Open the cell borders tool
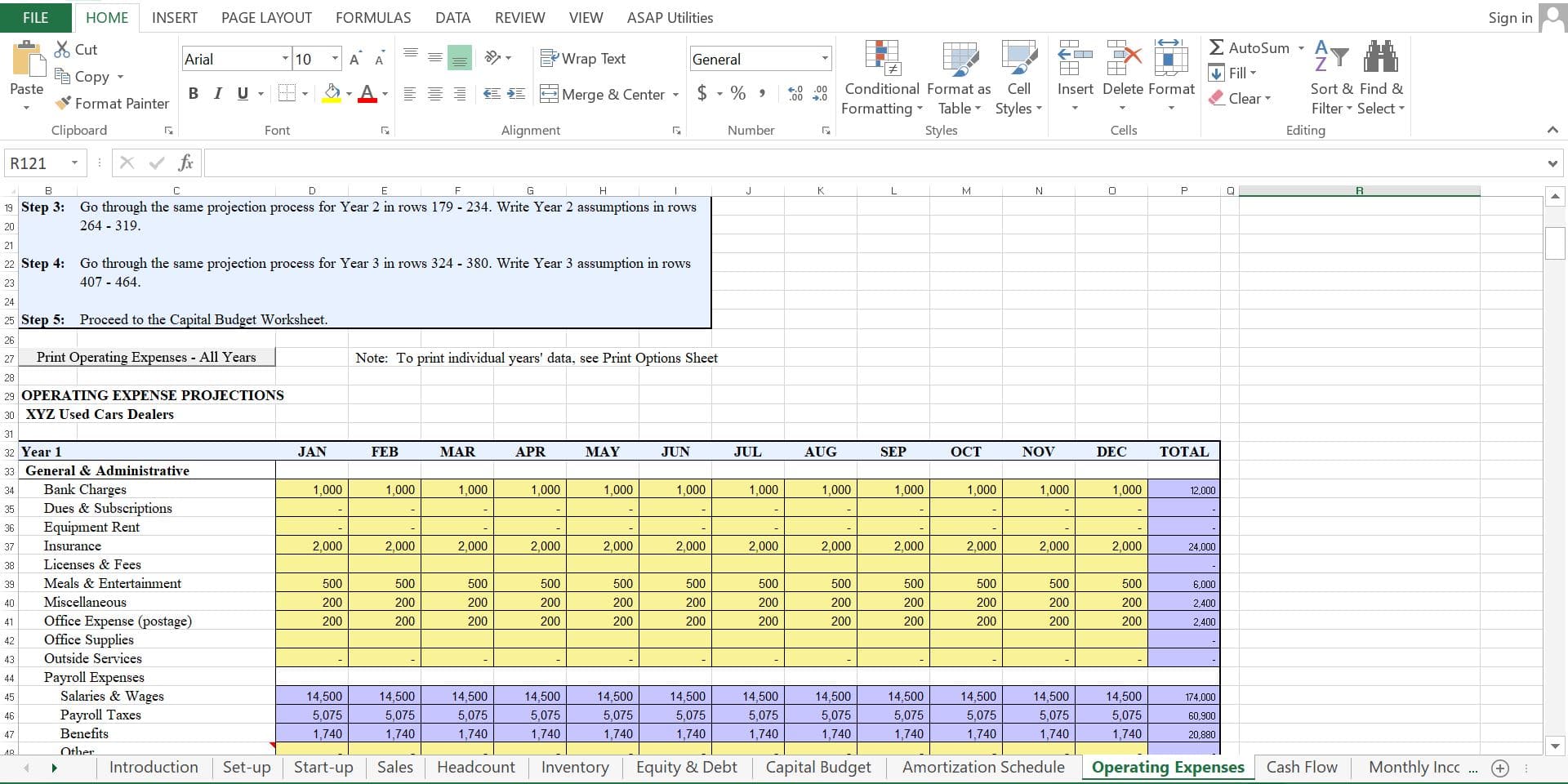The height and width of the screenshot is (784, 1568). click(287, 93)
